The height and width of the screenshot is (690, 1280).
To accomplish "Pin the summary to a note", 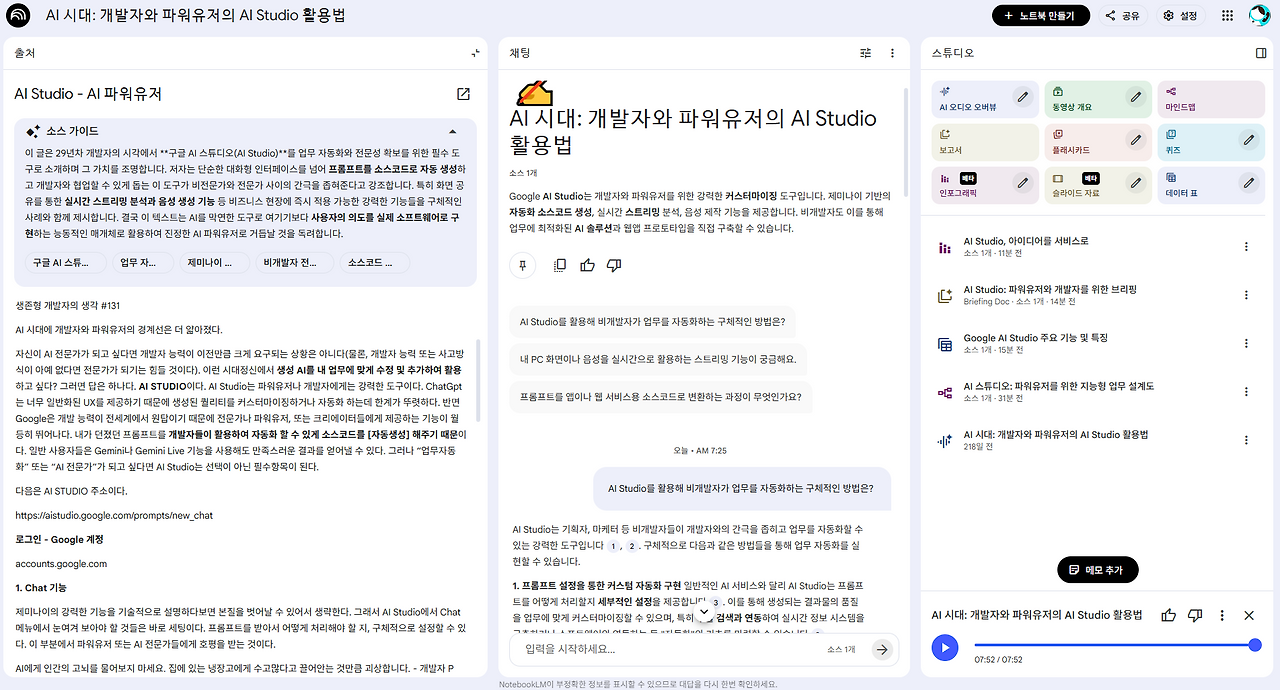I will (x=522, y=265).
